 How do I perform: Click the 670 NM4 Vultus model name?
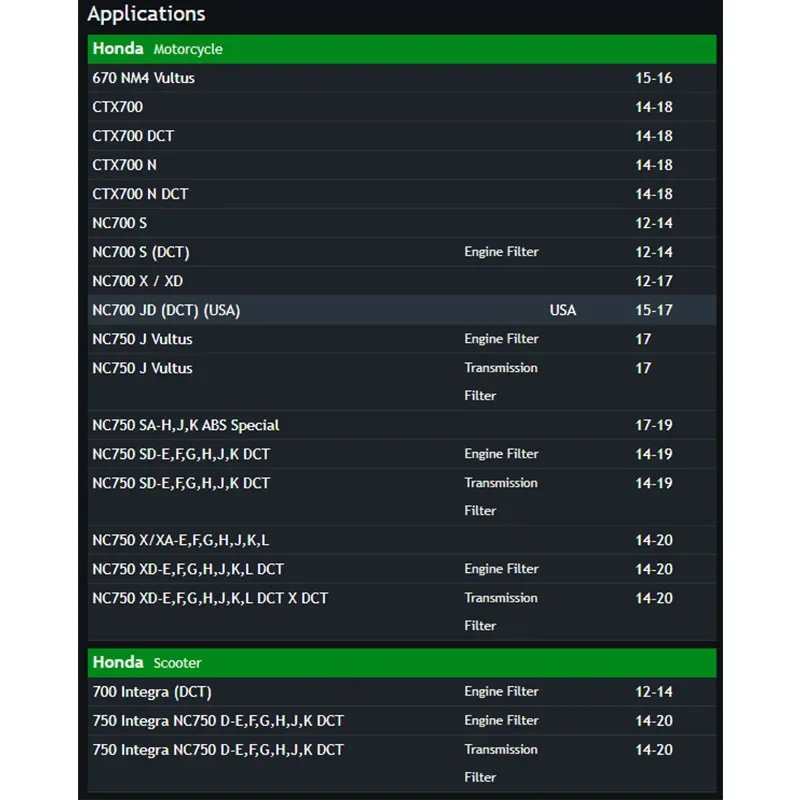143,78
